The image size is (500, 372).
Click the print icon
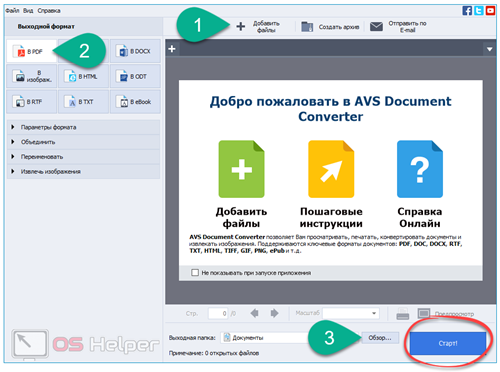403,314
